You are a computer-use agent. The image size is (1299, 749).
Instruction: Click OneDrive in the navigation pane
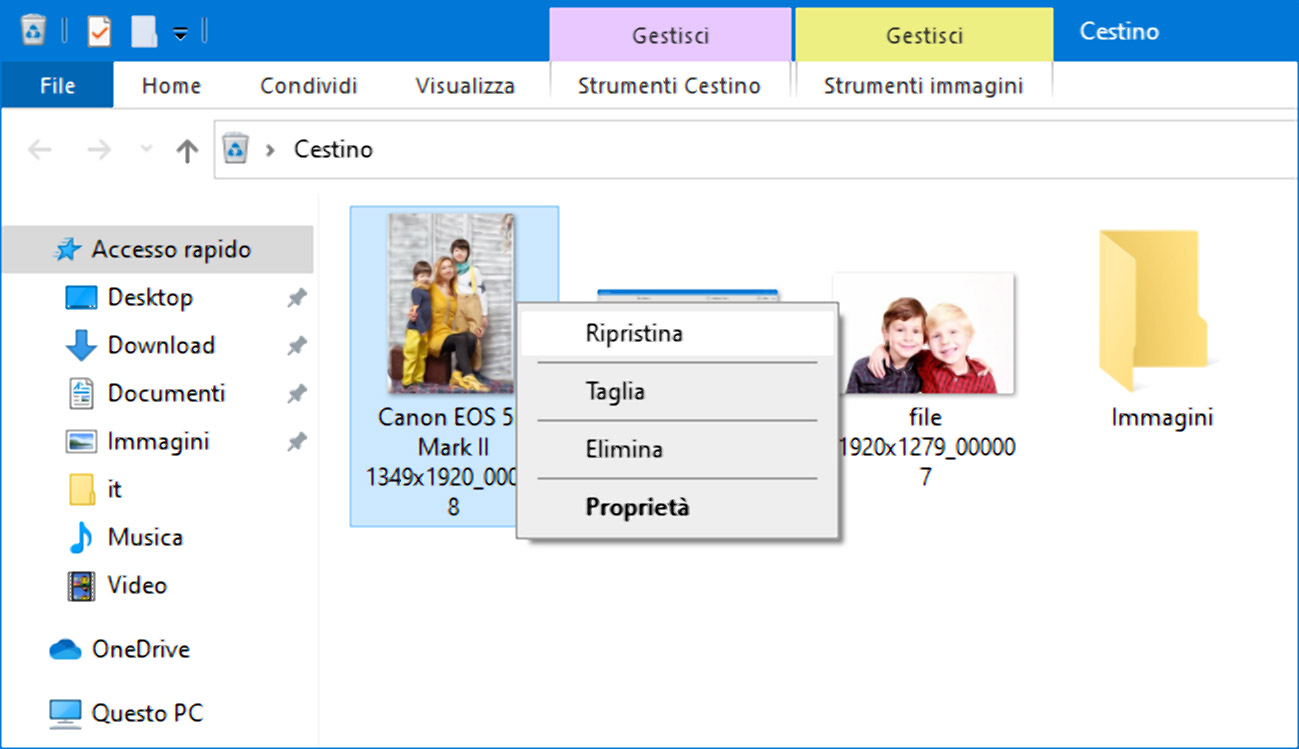(x=140, y=650)
